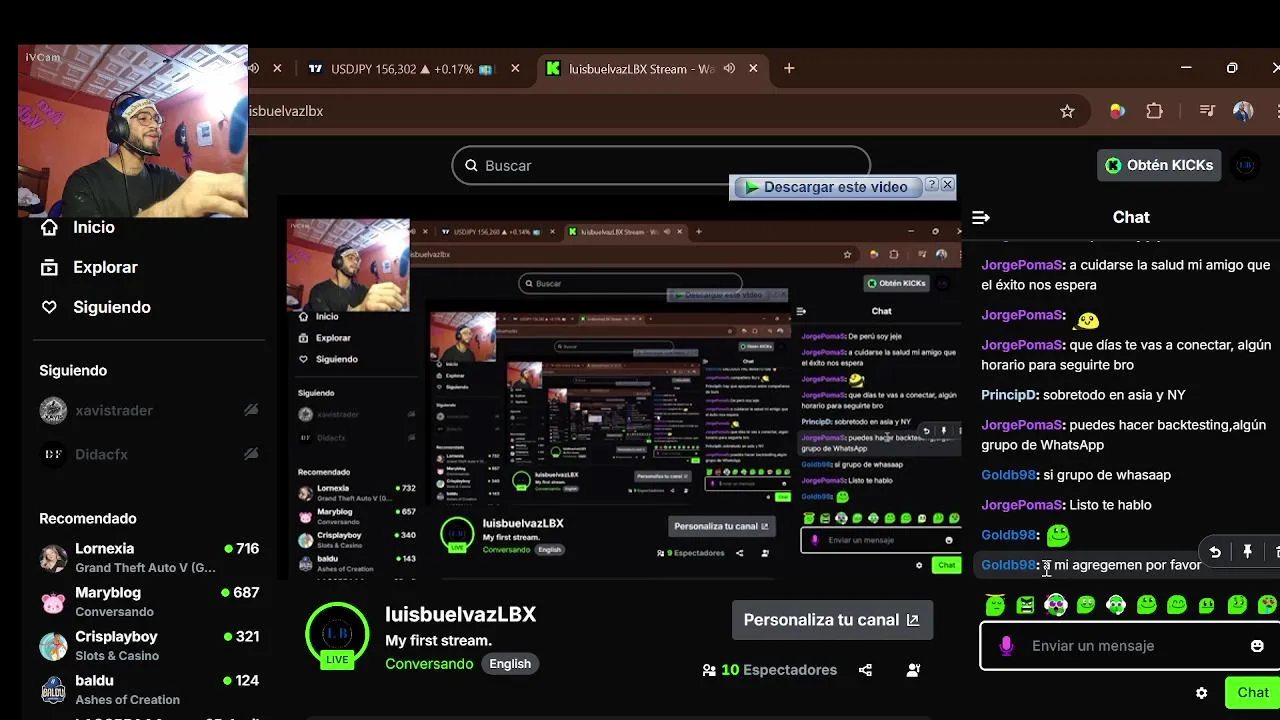Click username PrincipD in chat

[1010, 395]
